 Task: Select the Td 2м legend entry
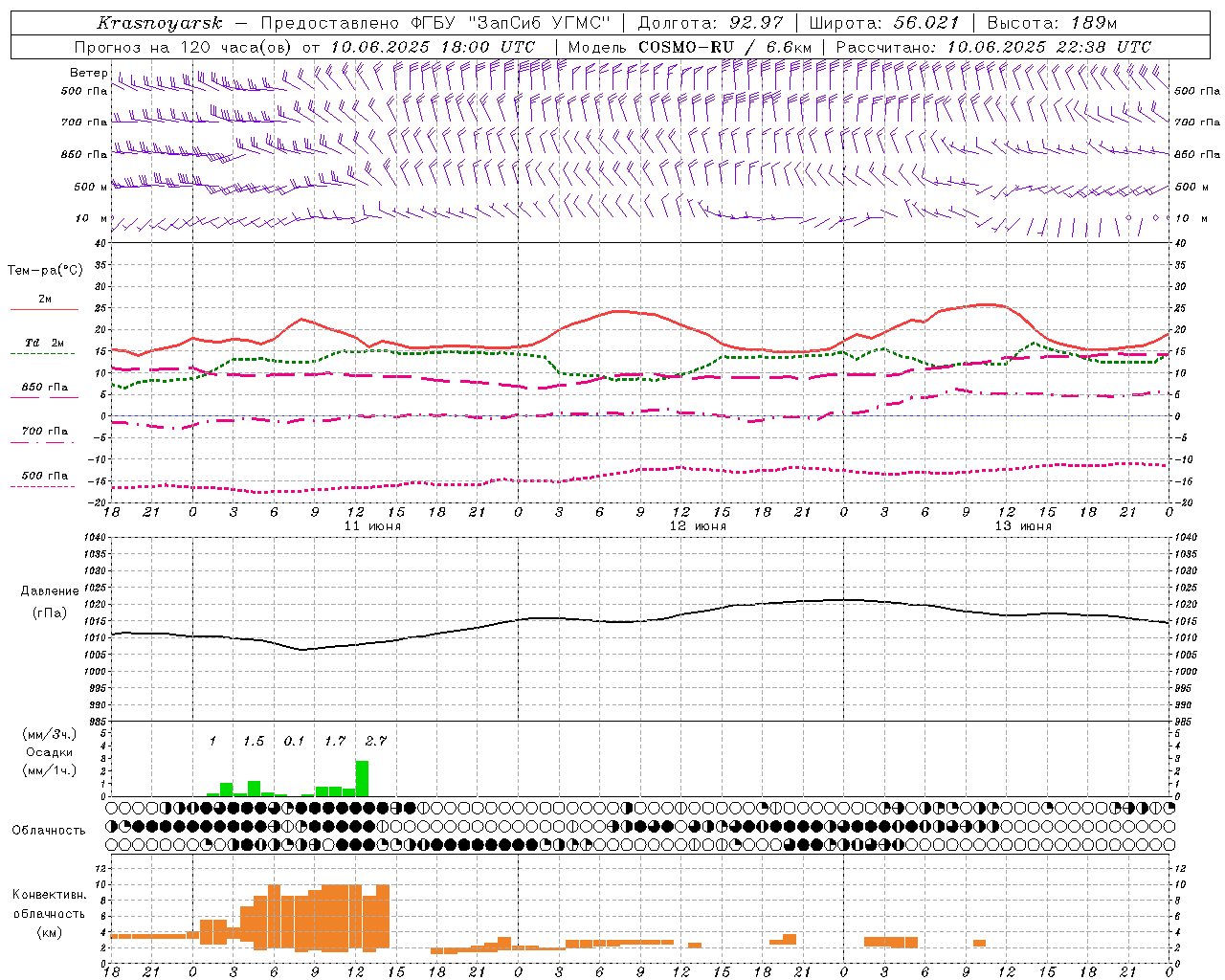coord(45,343)
